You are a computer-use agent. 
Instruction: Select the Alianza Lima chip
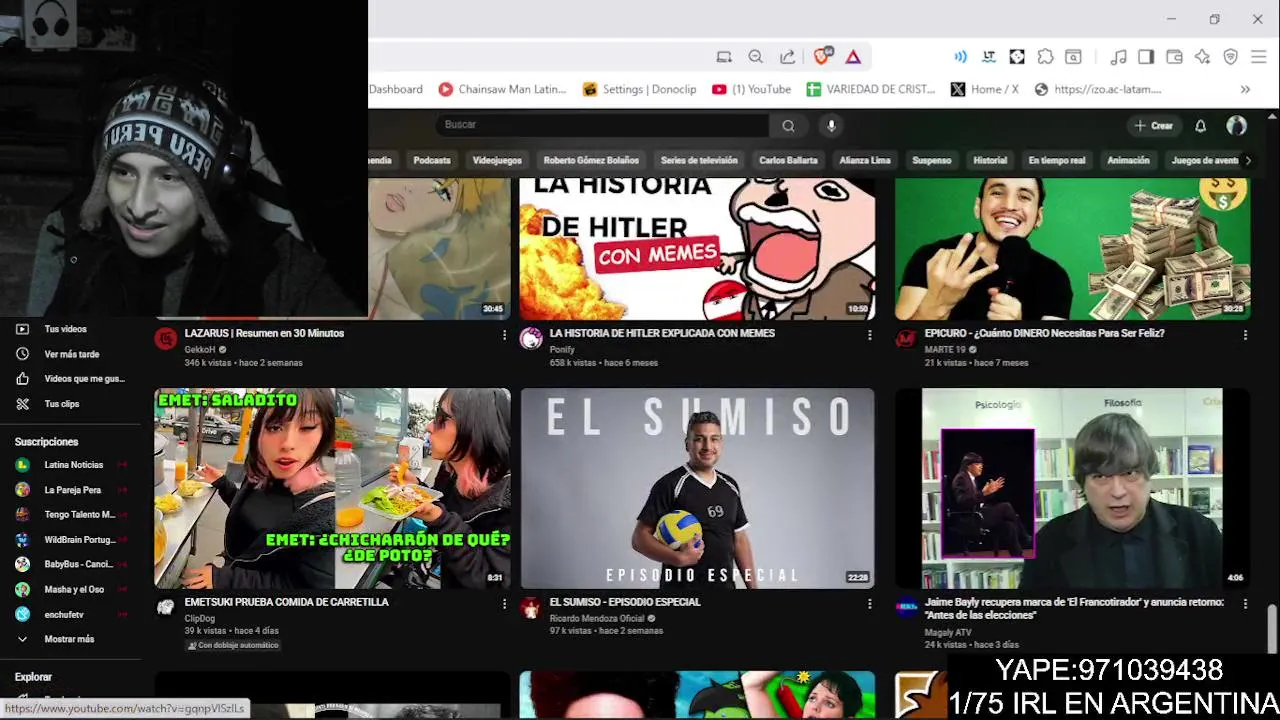(865, 160)
